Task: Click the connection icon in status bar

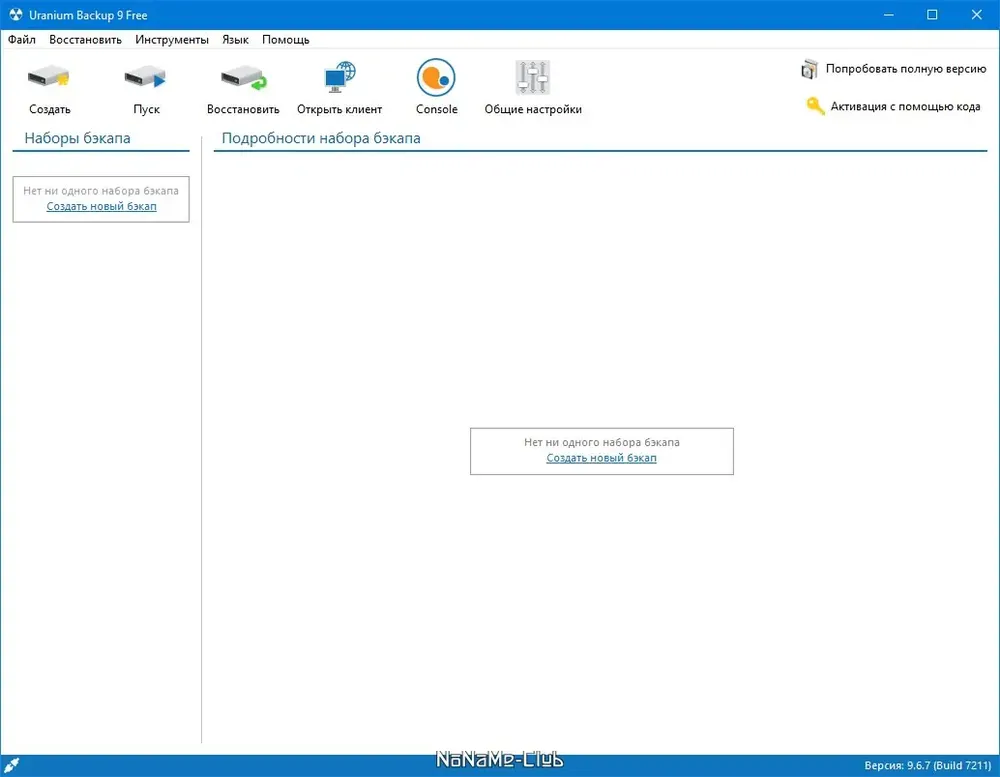Action: point(12,765)
